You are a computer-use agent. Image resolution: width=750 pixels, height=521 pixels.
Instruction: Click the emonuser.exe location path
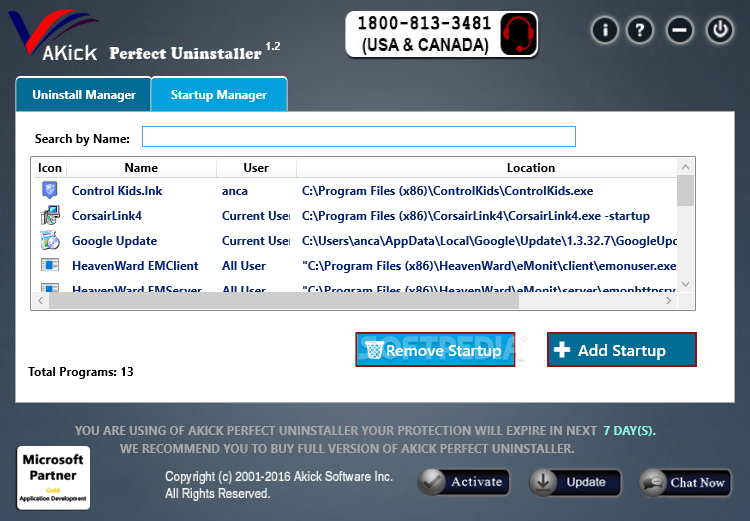[x=489, y=266]
